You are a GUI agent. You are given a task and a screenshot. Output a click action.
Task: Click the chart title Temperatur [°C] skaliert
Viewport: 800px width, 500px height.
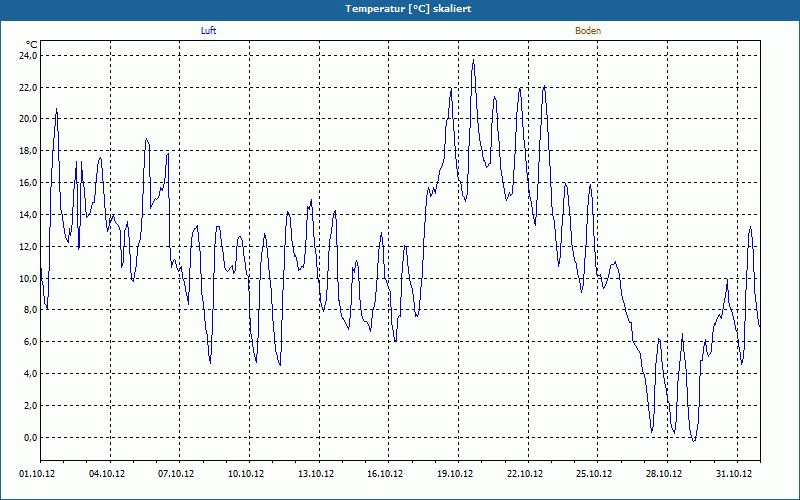(408, 9)
